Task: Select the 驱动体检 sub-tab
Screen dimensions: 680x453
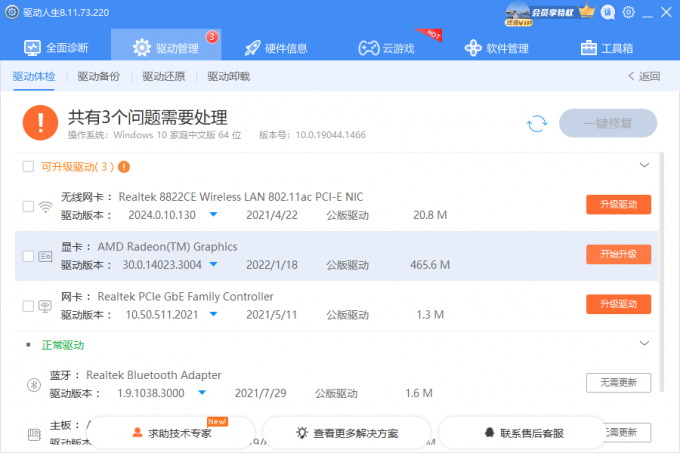Action: coord(34,77)
